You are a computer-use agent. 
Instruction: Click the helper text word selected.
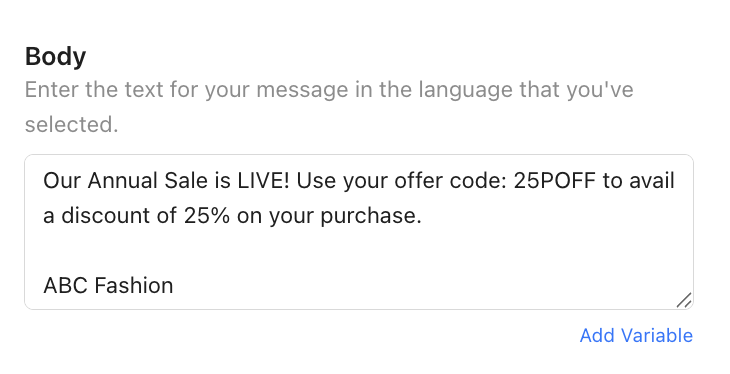coord(71,125)
